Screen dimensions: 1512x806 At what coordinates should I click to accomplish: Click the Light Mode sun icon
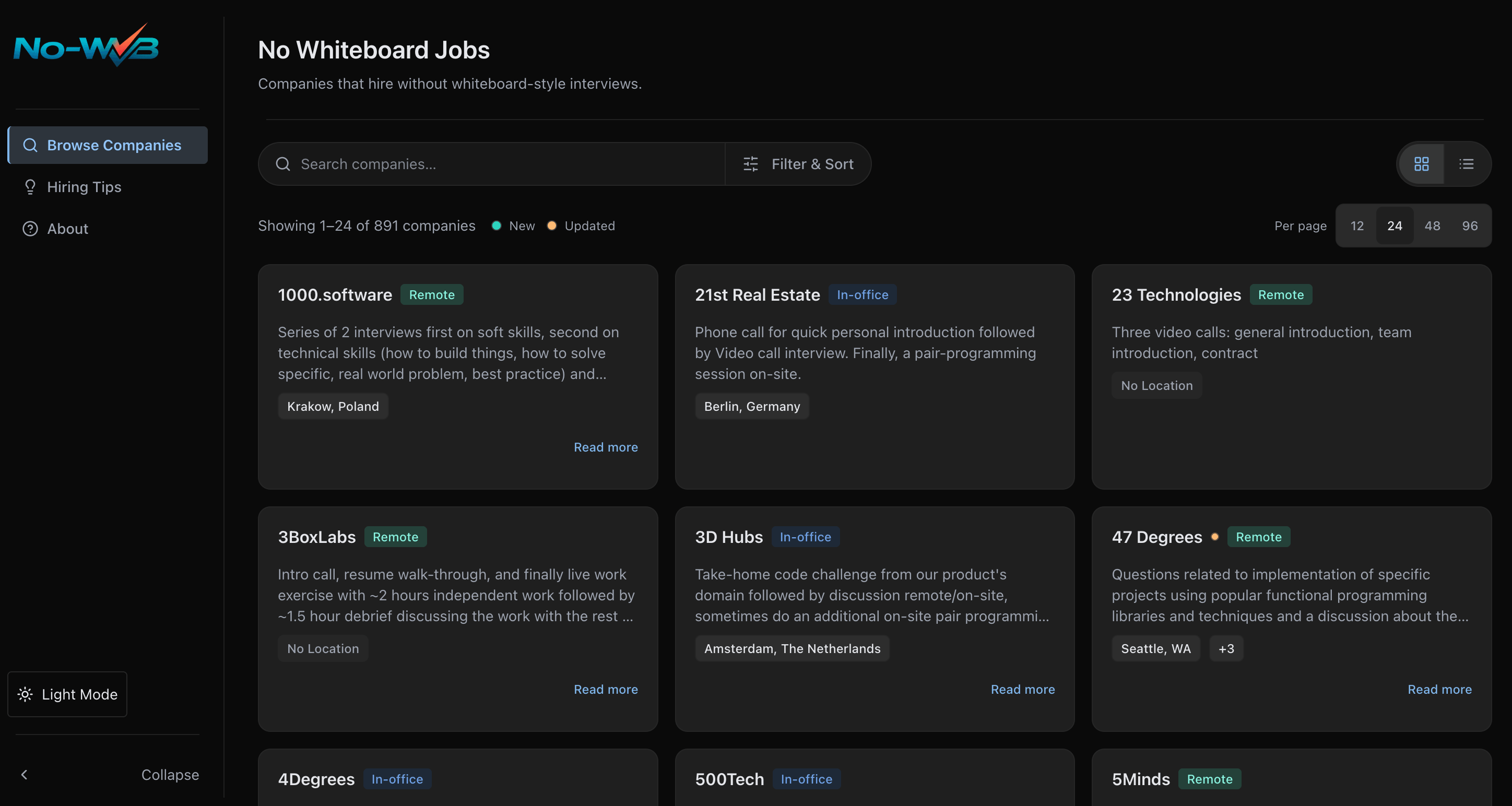pyautogui.click(x=25, y=694)
